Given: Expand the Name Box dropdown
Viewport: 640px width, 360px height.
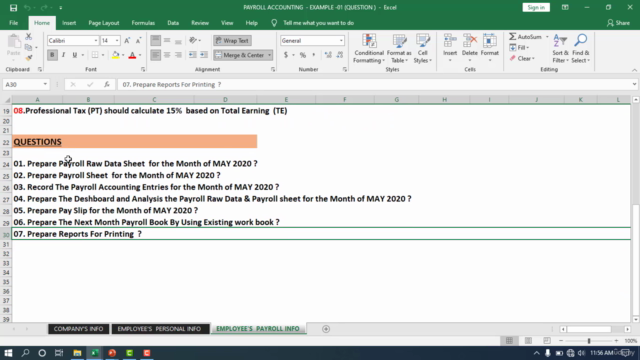Looking at the screenshot, I should point(45,84).
